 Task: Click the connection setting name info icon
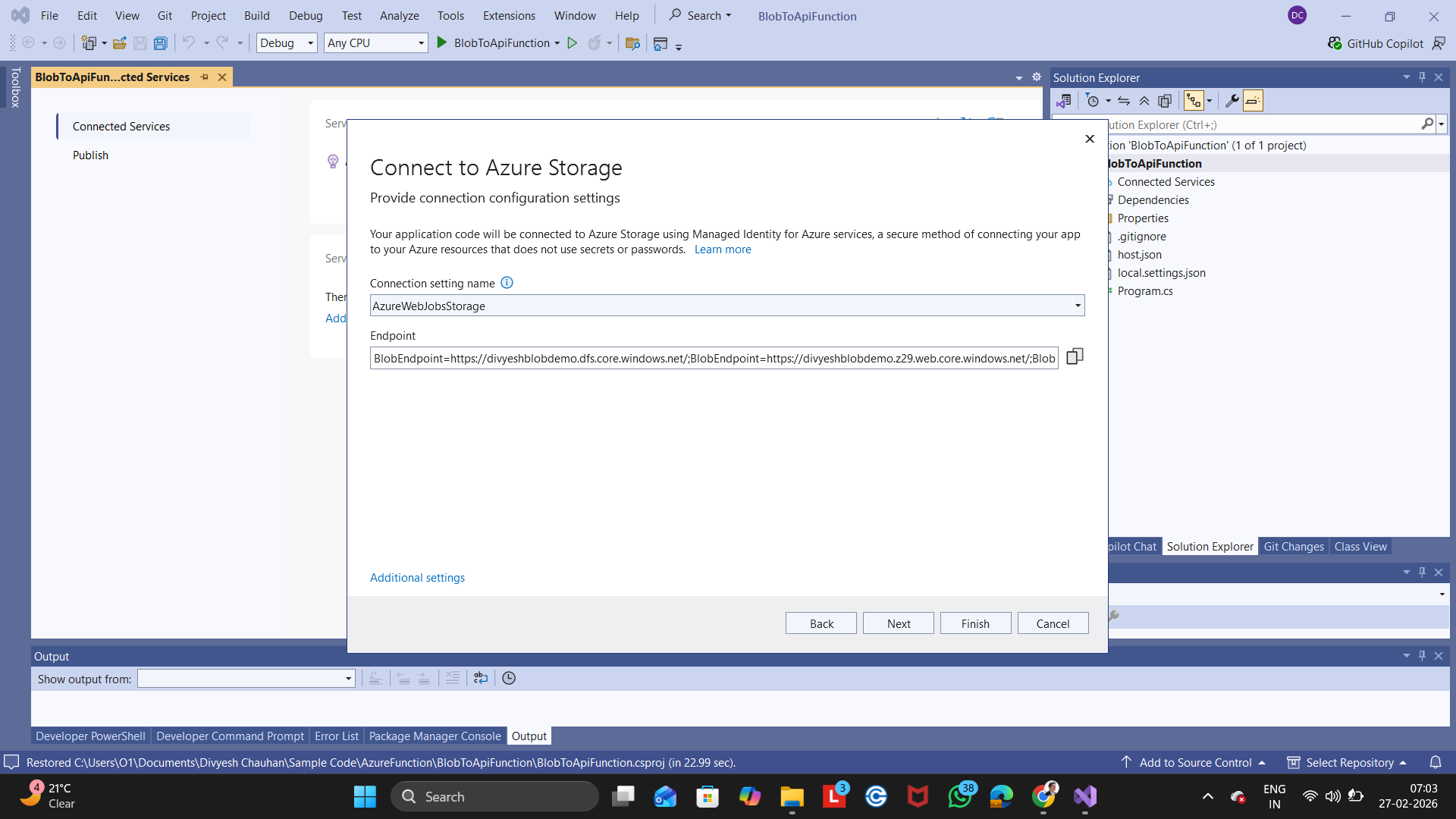coord(507,283)
